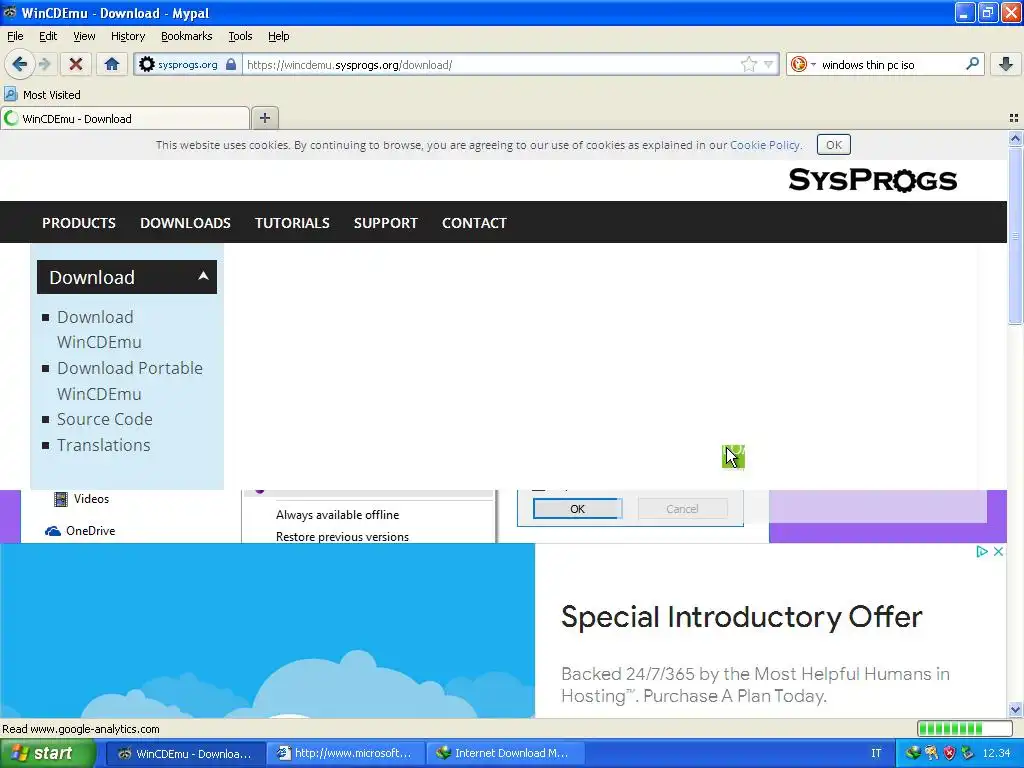Click the sysprogs.org site identity gear icon
Screen dimensions: 1024x768
click(147, 64)
